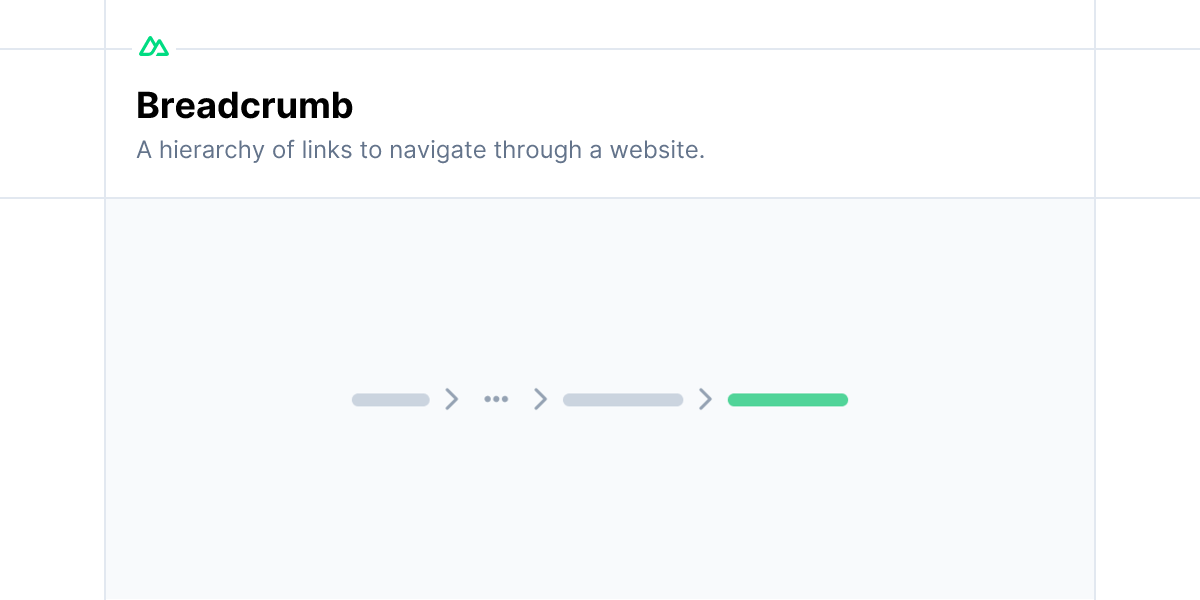Click the chevron after the first gray breadcrumb

point(452,399)
